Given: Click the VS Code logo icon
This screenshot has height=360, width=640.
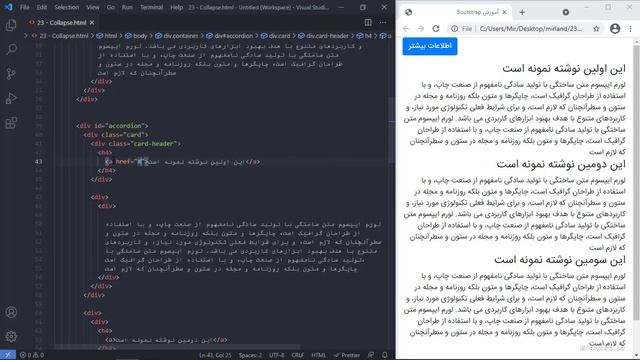Looking at the screenshot, I should (9, 7).
